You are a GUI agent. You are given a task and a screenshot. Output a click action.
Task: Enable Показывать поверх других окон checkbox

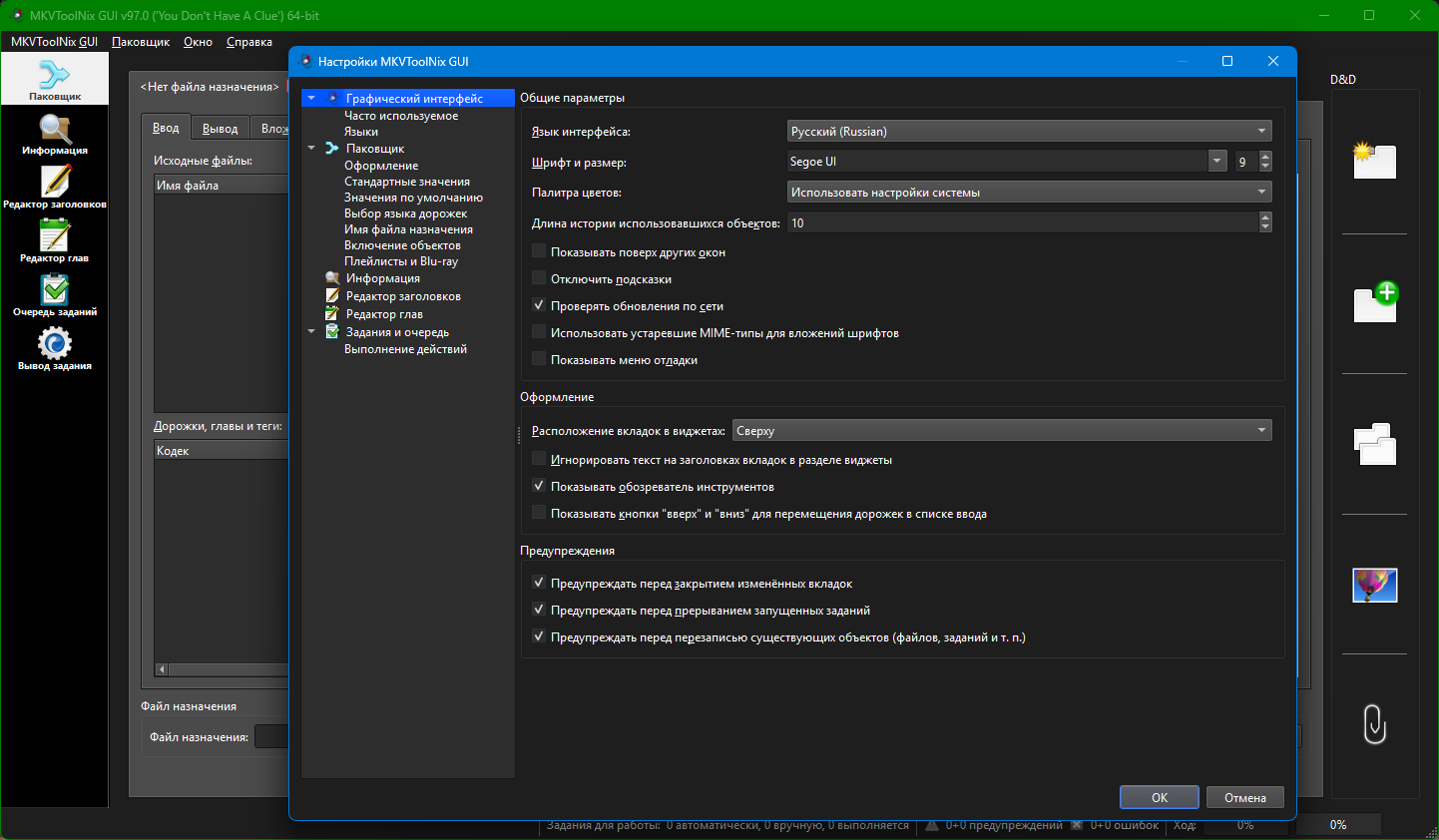[539, 252]
